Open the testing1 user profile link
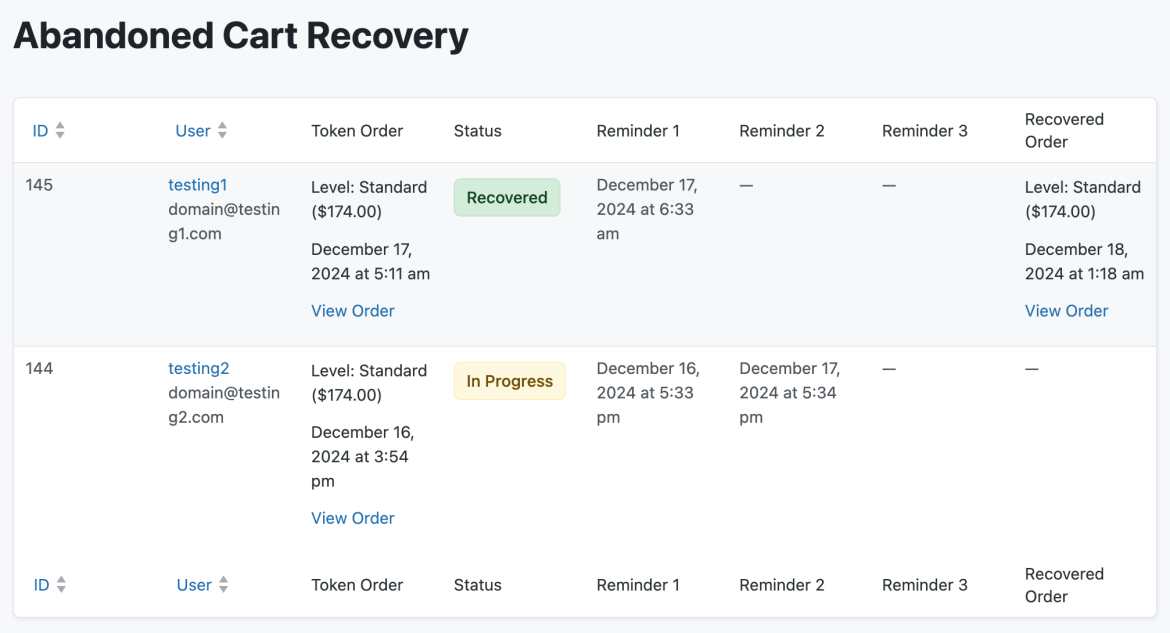The height and width of the screenshot is (633, 1170). tap(197, 184)
